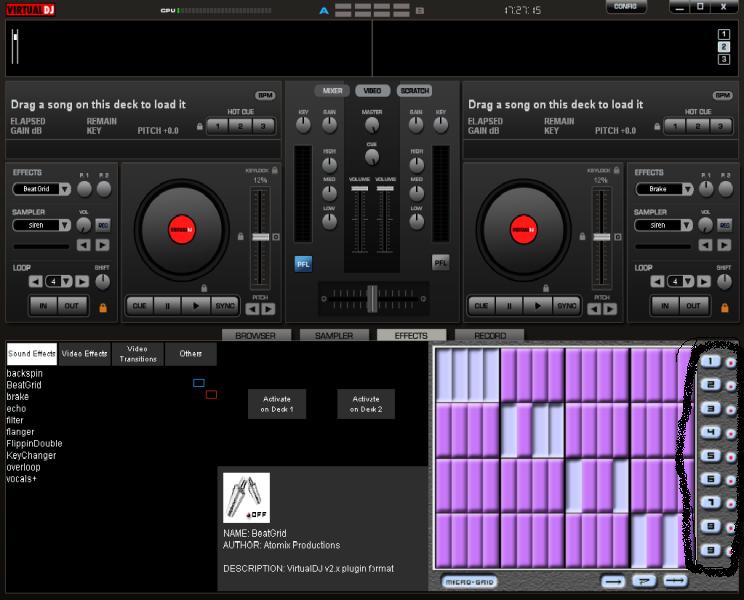
Task: Click the left deck sampler REC icon
Action: [102, 226]
